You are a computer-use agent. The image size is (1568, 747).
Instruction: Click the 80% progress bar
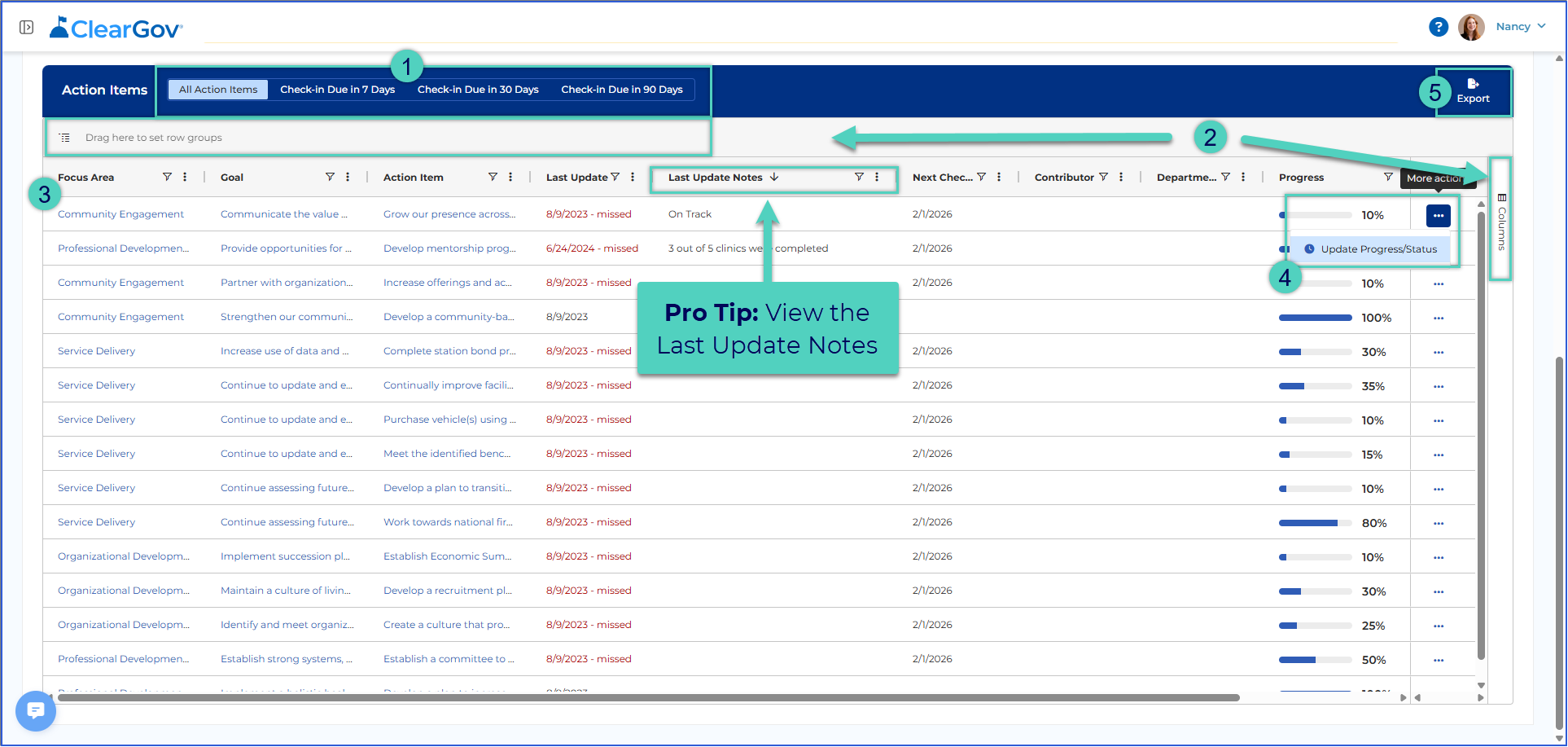point(1316,523)
